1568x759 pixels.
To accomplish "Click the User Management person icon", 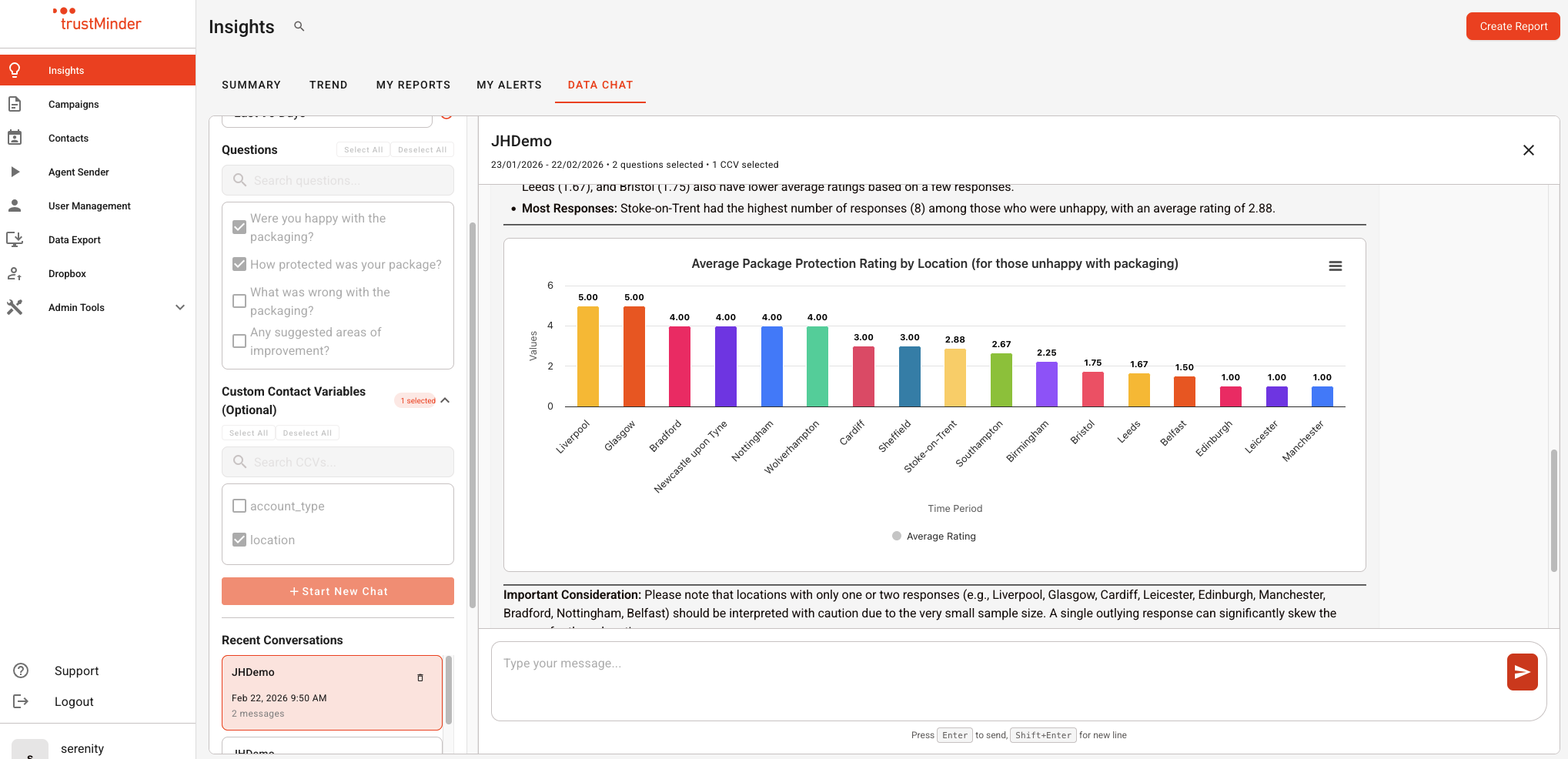I will pyautogui.click(x=15, y=206).
